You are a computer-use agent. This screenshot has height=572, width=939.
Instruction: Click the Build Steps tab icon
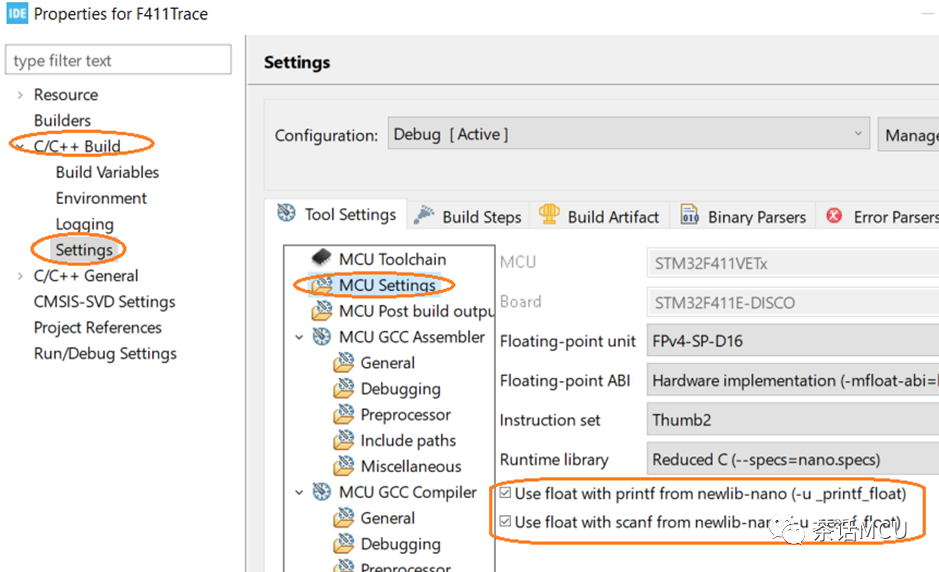point(423,214)
